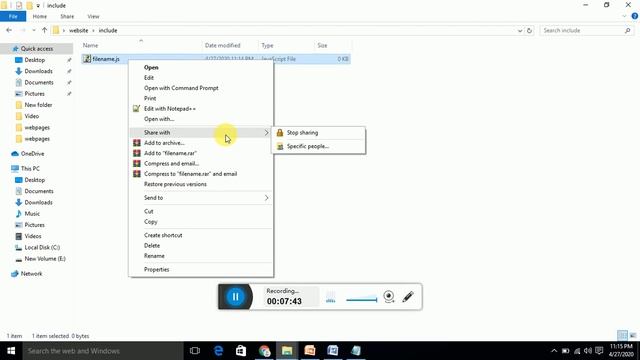Go up one folder level arrow

coord(44,30)
